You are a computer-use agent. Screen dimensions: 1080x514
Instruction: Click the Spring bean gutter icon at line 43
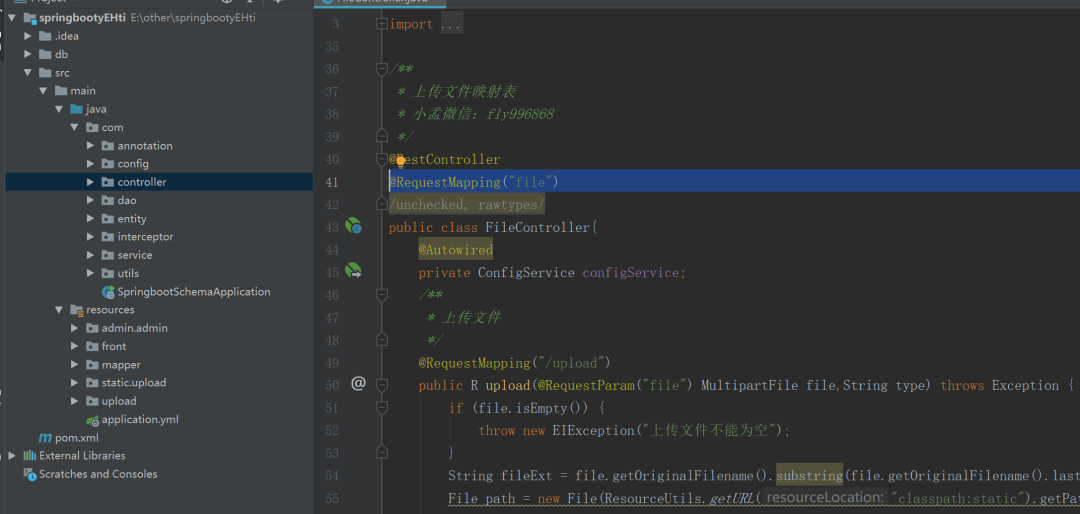(353, 225)
